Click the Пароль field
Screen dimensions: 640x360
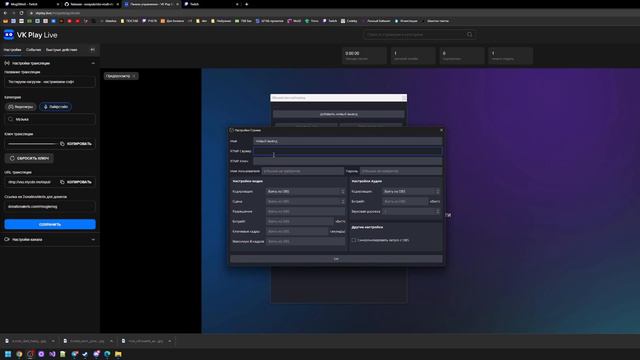click(401, 171)
